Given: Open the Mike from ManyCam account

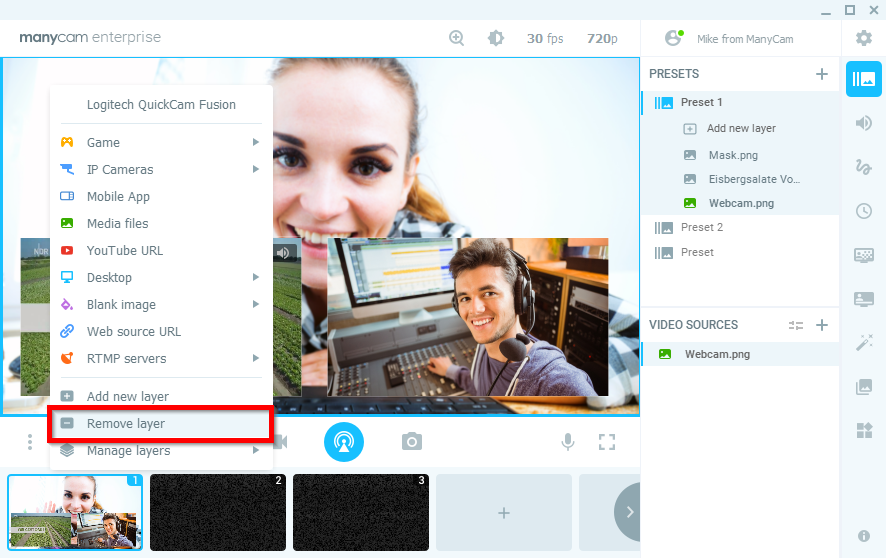Looking at the screenshot, I should [729, 38].
